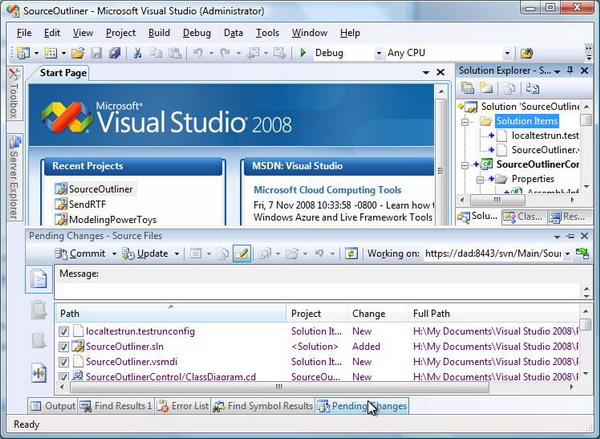Image resolution: width=600 pixels, height=439 pixels.
Task: Switch to the Find Results 1 tab
Action: click(116, 406)
